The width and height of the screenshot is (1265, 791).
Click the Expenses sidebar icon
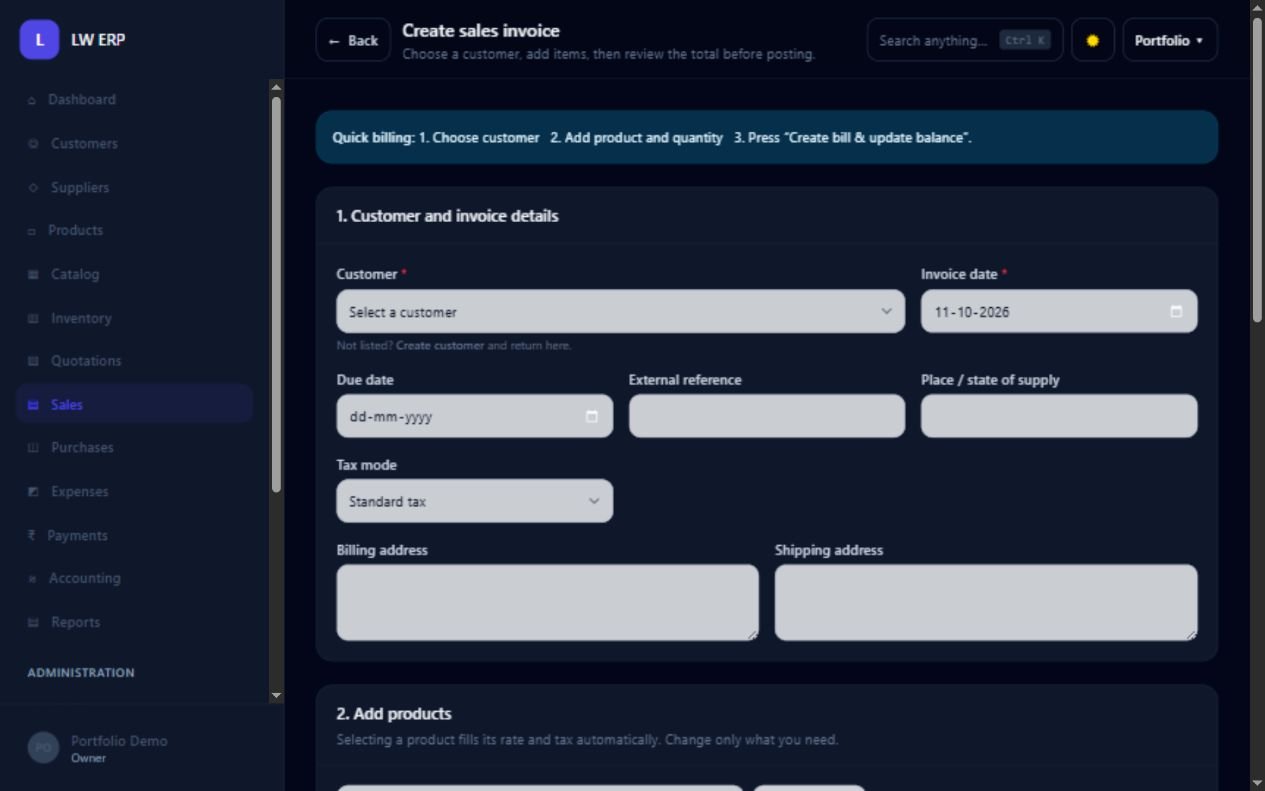point(33,492)
